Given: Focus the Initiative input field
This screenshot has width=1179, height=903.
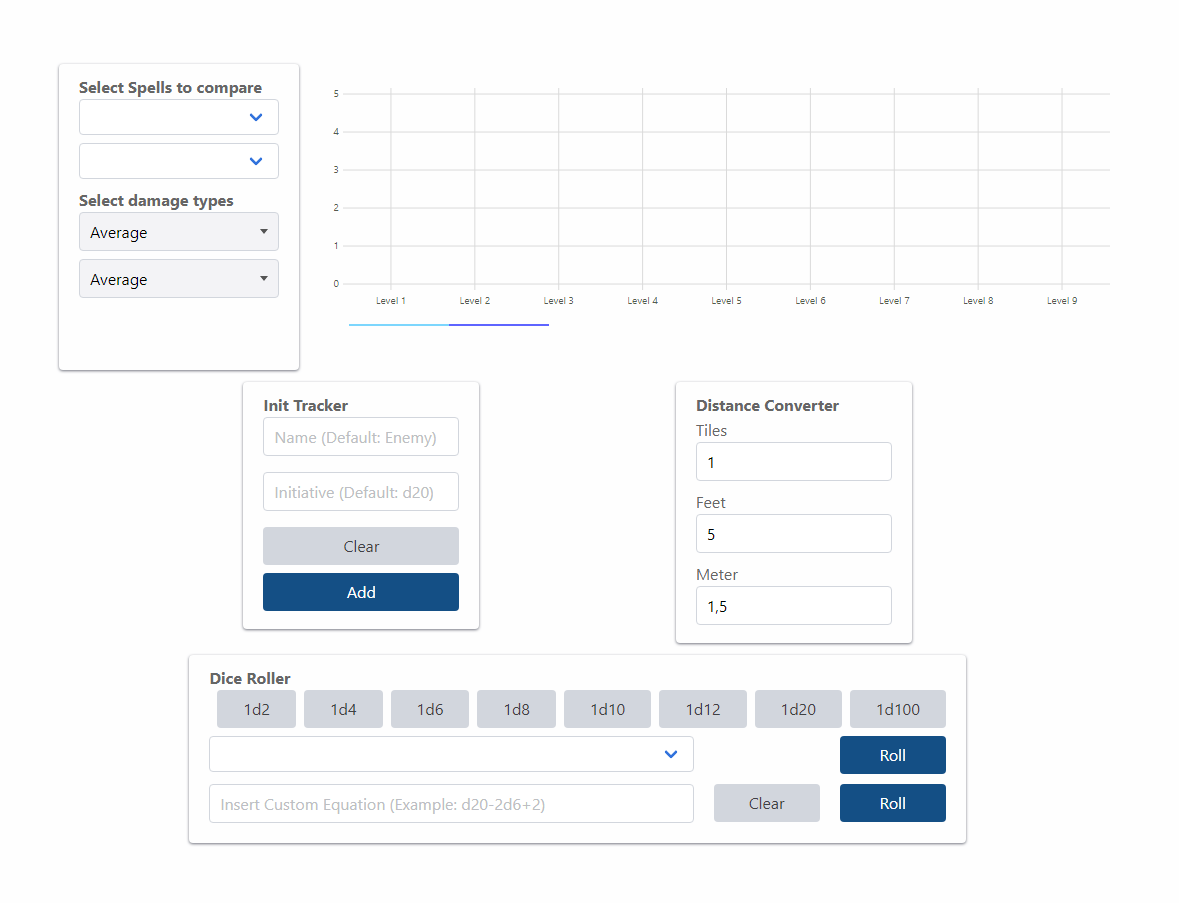Looking at the screenshot, I should [360, 492].
